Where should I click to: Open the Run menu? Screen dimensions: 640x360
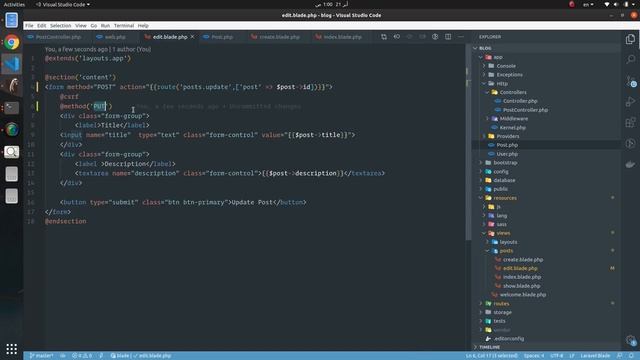tap(105, 25)
